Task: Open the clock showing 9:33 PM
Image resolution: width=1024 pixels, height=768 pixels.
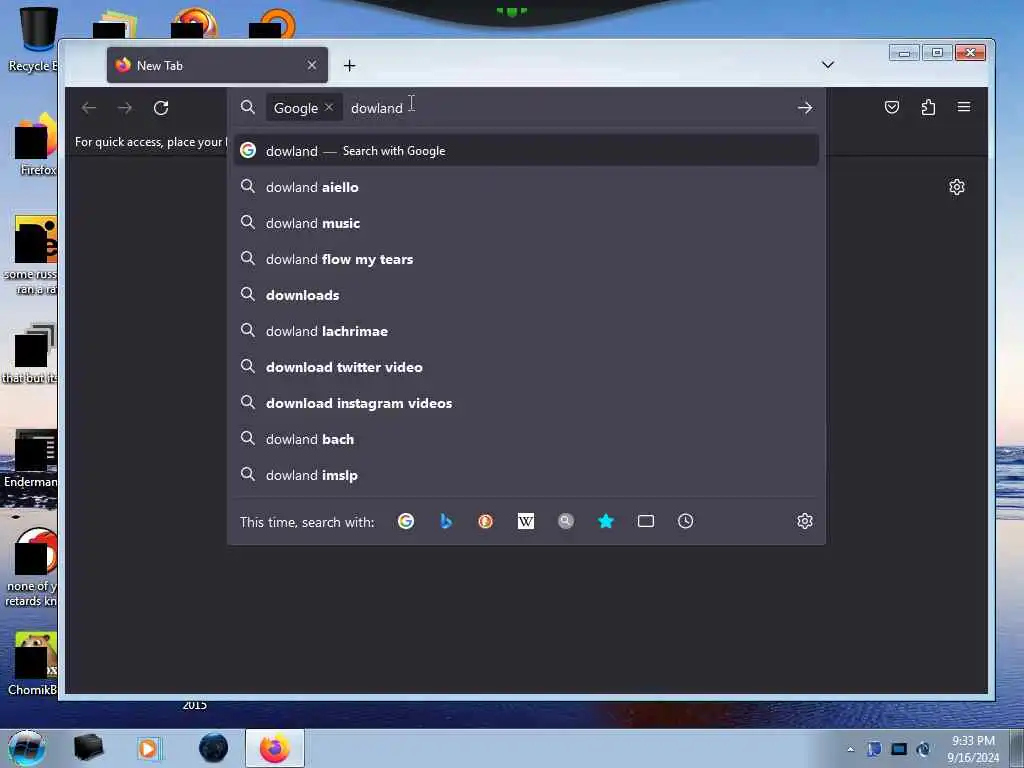Action: [973, 749]
